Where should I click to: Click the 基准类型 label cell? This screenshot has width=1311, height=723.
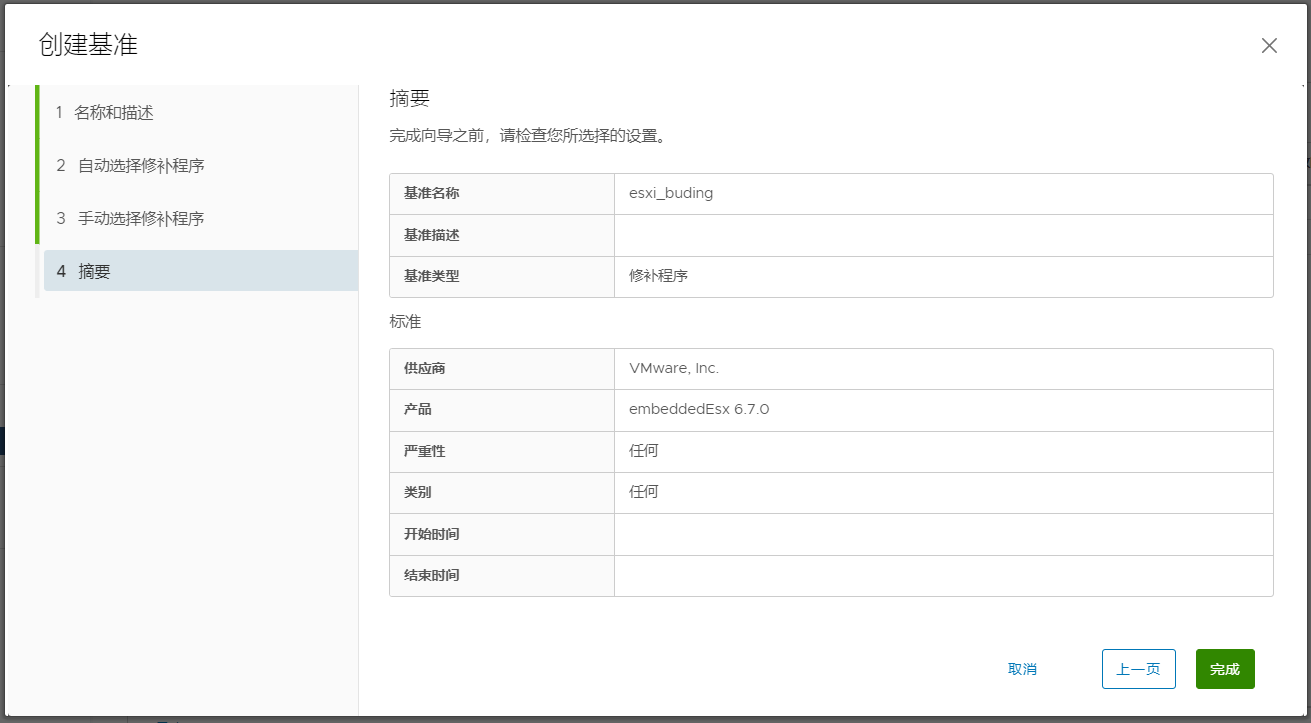tap(502, 276)
